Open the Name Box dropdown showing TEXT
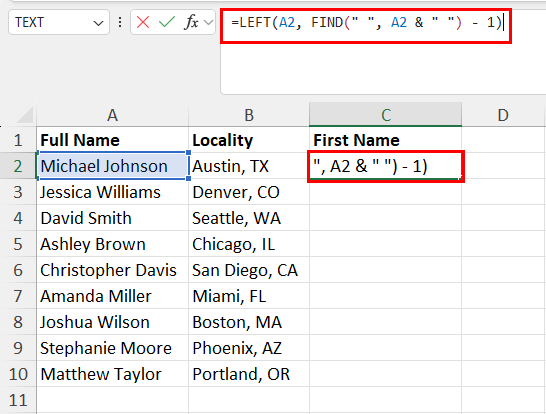The height and width of the screenshot is (414, 546). point(99,23)
